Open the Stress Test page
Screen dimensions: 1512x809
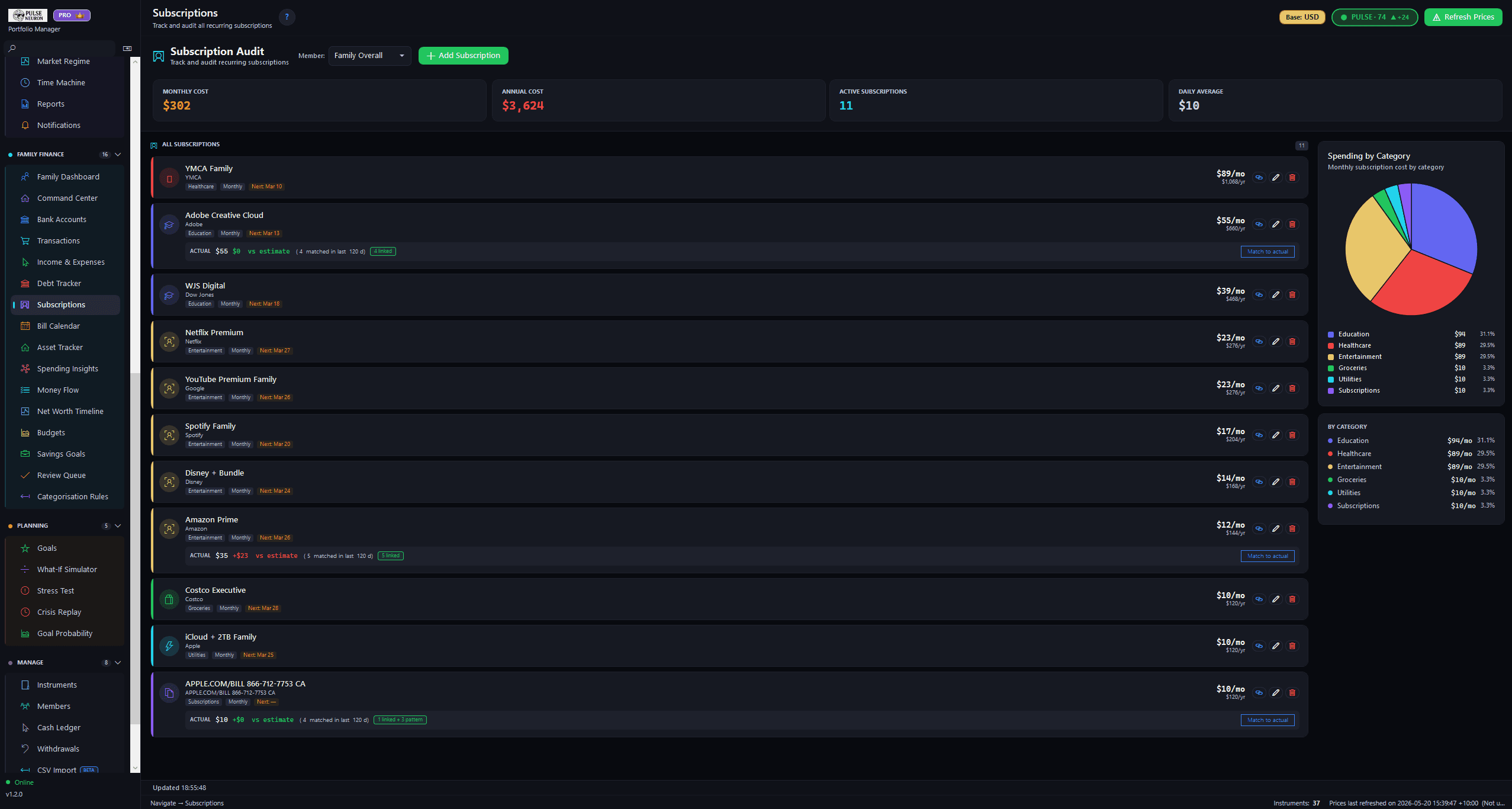(x=65, y=591)
